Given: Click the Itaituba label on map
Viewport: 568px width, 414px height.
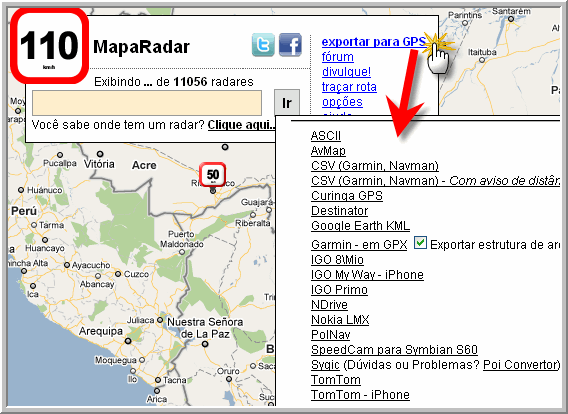Looking at the screenshot, I should coord(482,52).
